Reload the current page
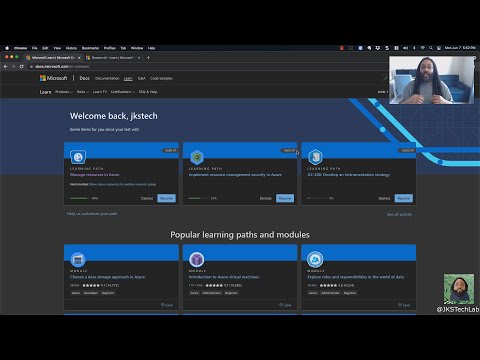The height and width of the screenshot is (360, 480). coord(21,66)
